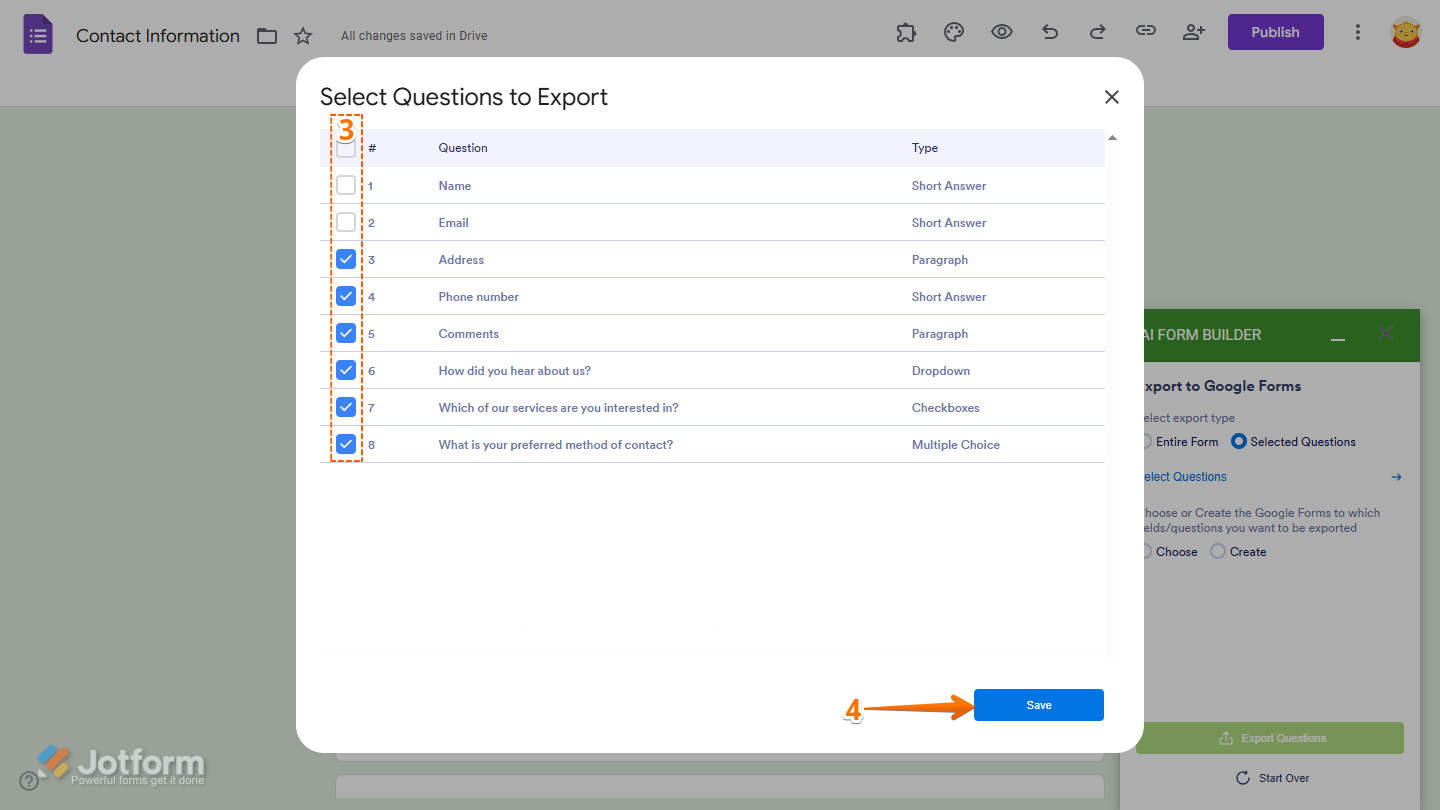The height and width of the screenshot is (810, 1440).
Task: Check the Name question checkbox
Action: click(345, 185)
